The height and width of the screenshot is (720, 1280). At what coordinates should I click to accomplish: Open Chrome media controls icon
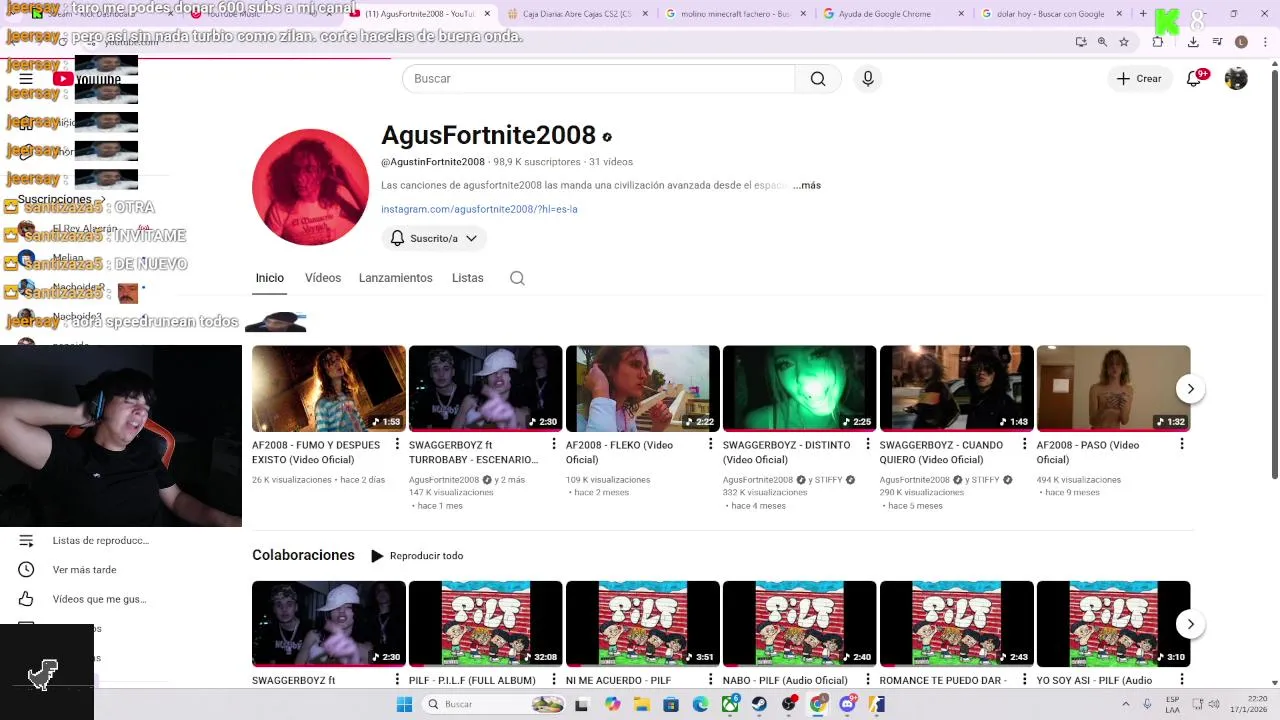click(x=1217, y=42)
